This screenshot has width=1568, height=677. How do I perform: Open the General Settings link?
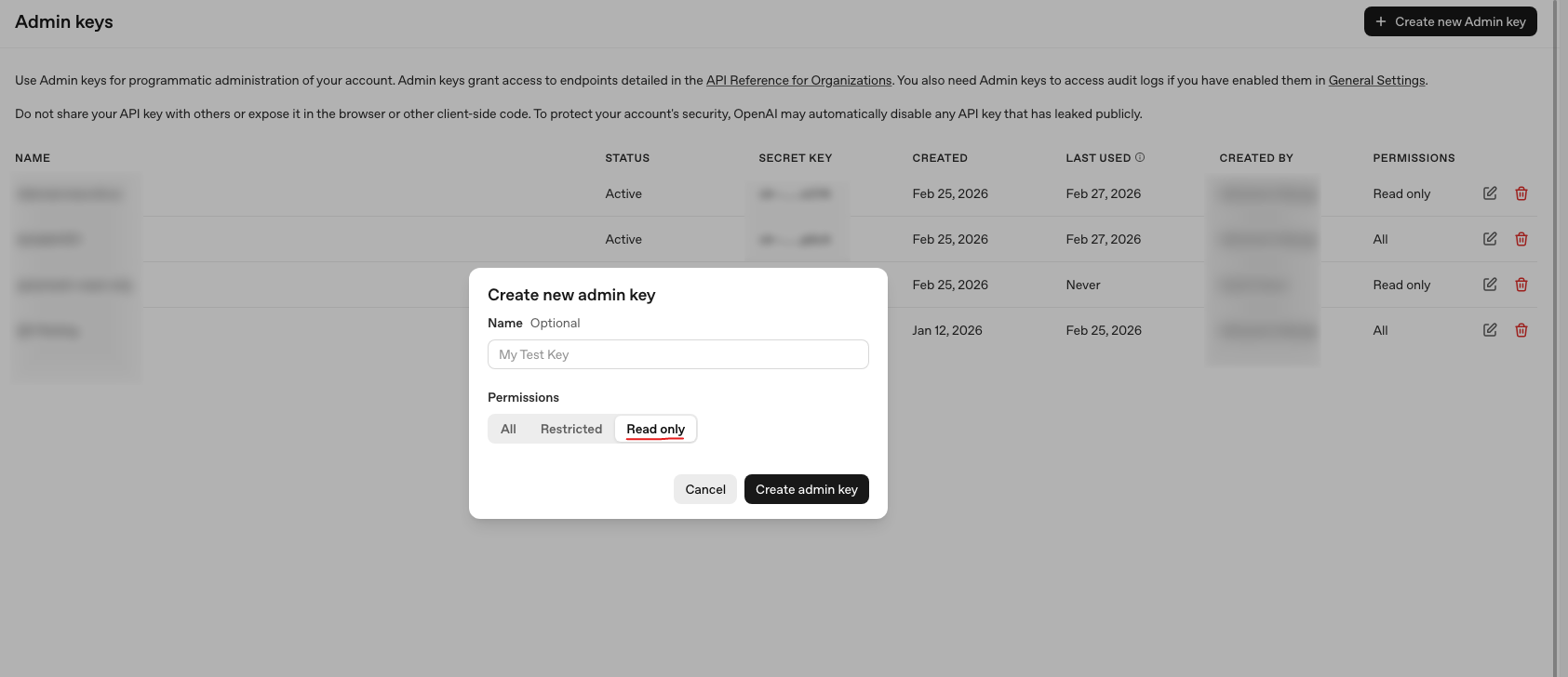[x=1376, y=80]
